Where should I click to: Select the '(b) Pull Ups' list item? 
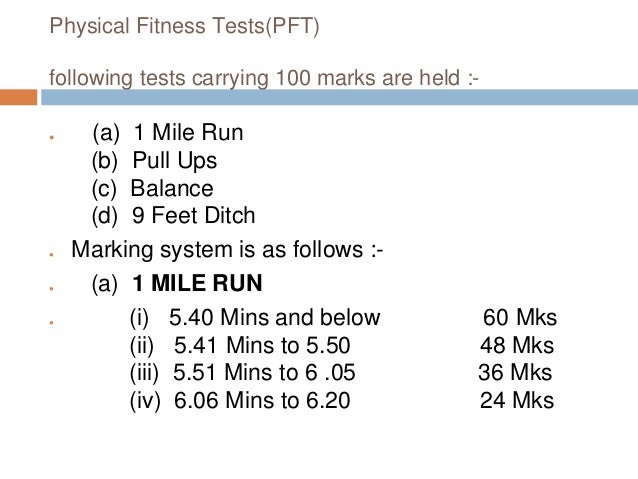(x=154, y=161)
